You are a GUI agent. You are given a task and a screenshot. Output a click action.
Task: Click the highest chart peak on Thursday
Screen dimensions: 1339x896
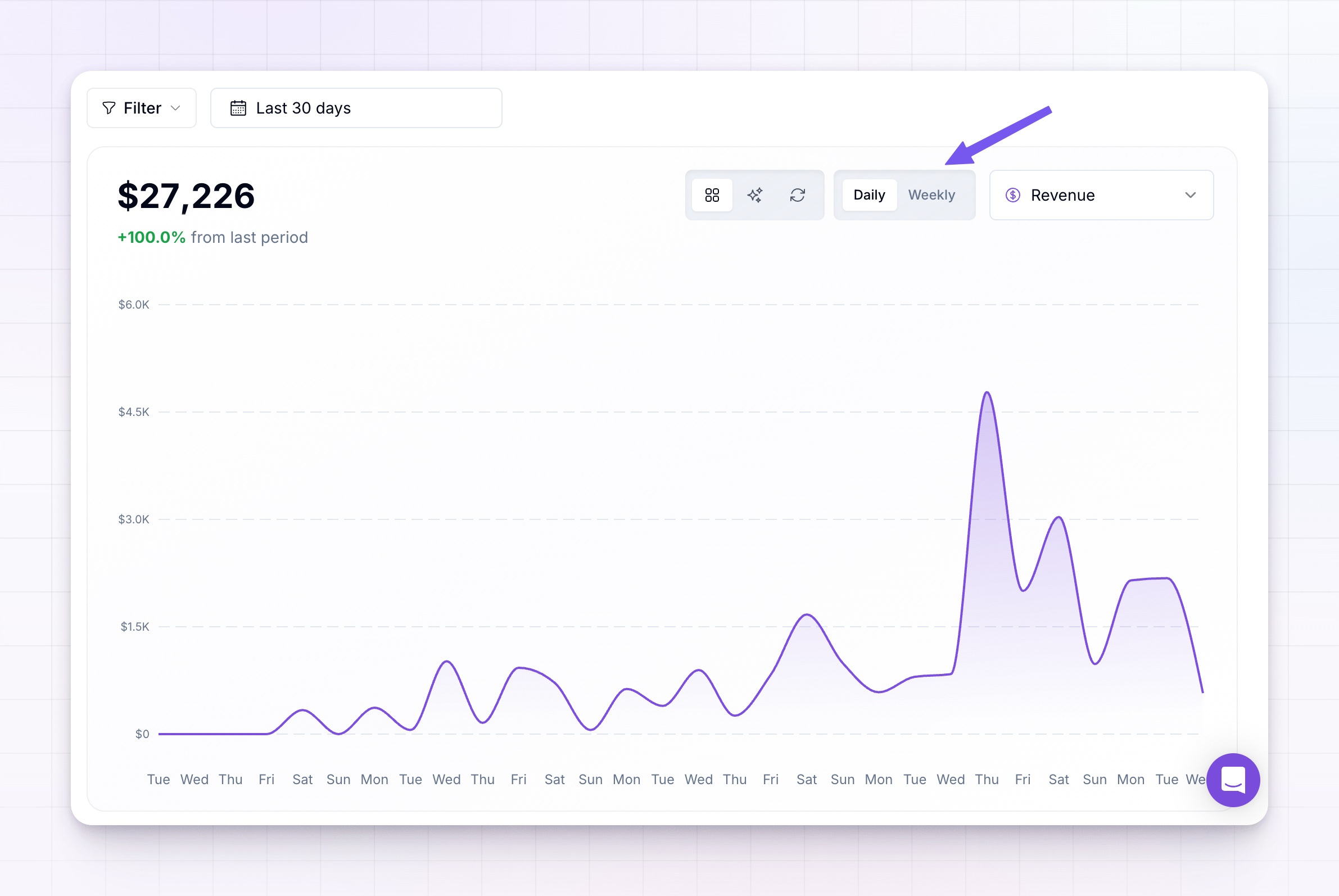tap(987, 393)
